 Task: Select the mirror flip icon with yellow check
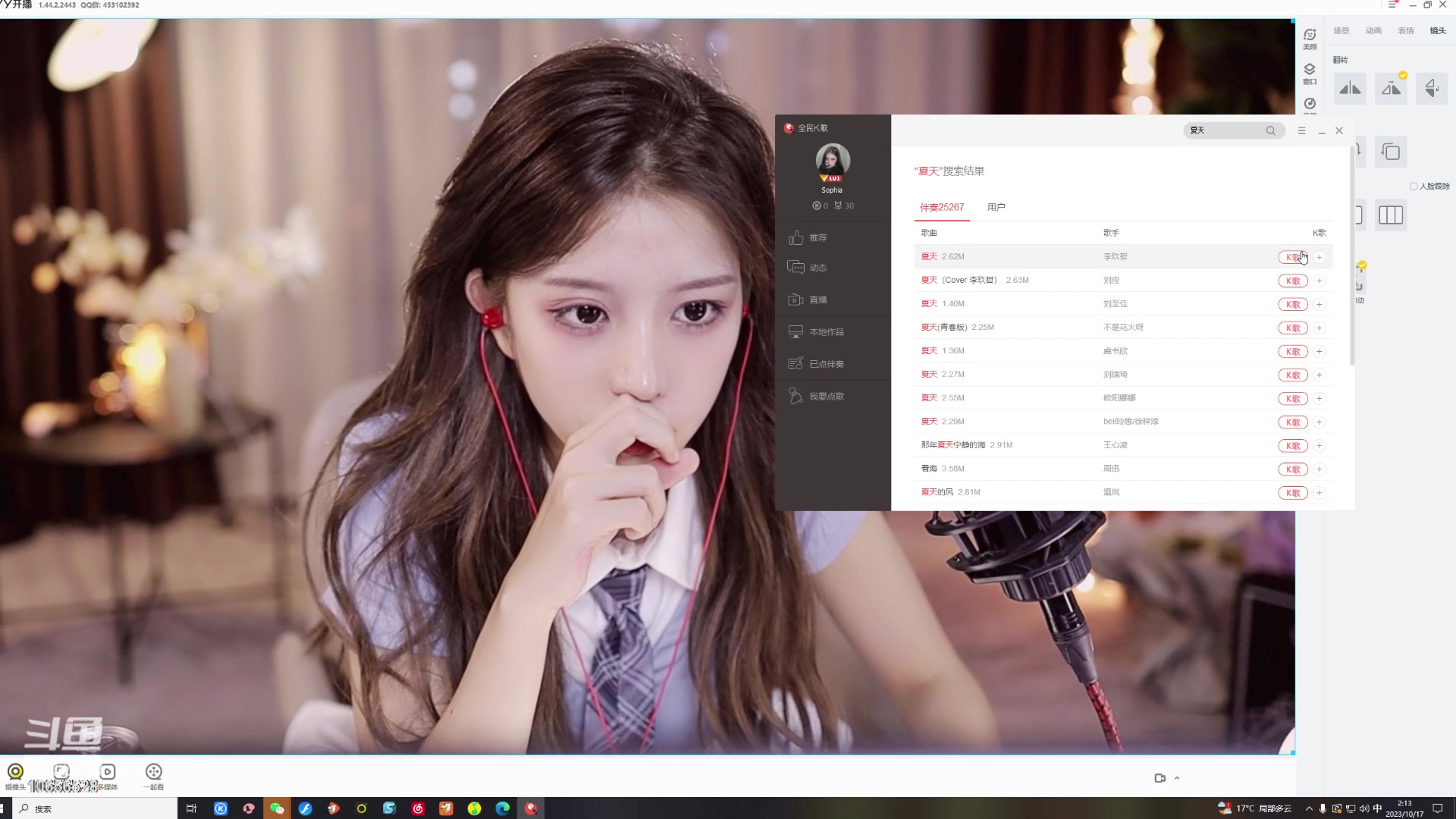pos(1391,89)
